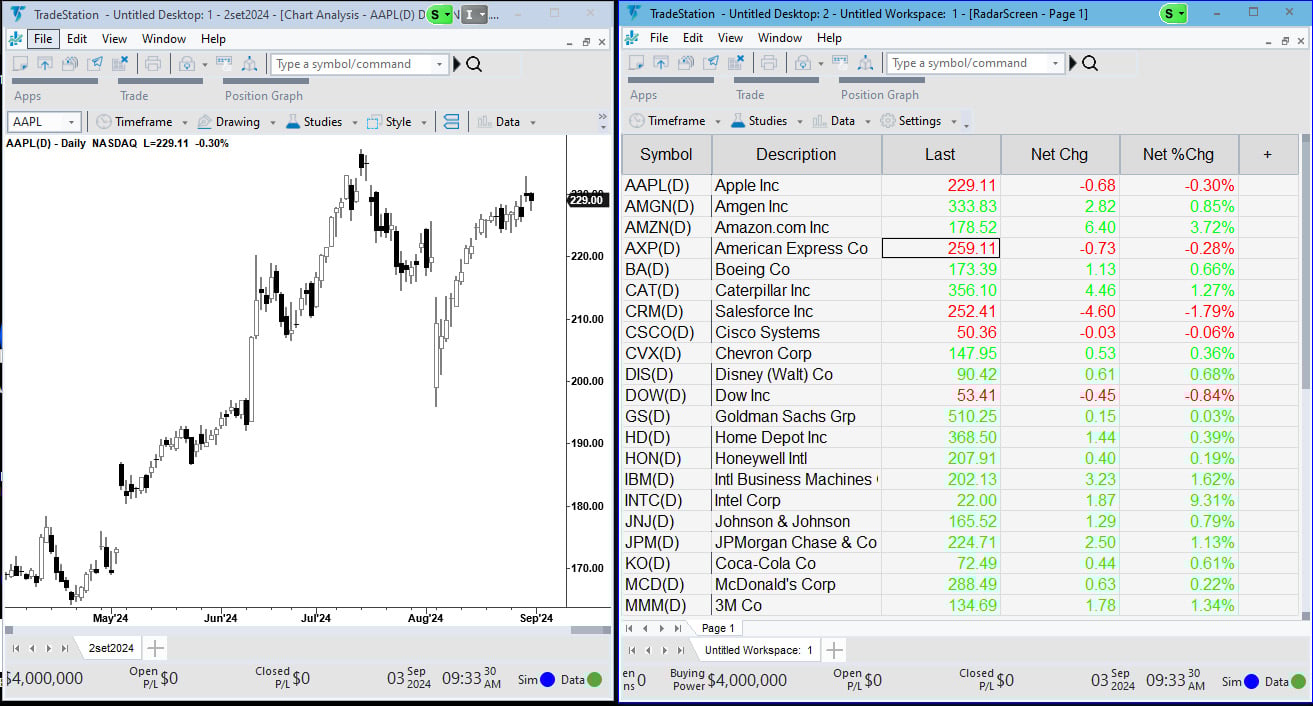Open the Window menu in the RadarScreen window
1313x706 pixels.
pyautogui.click(x=780, y=38)
